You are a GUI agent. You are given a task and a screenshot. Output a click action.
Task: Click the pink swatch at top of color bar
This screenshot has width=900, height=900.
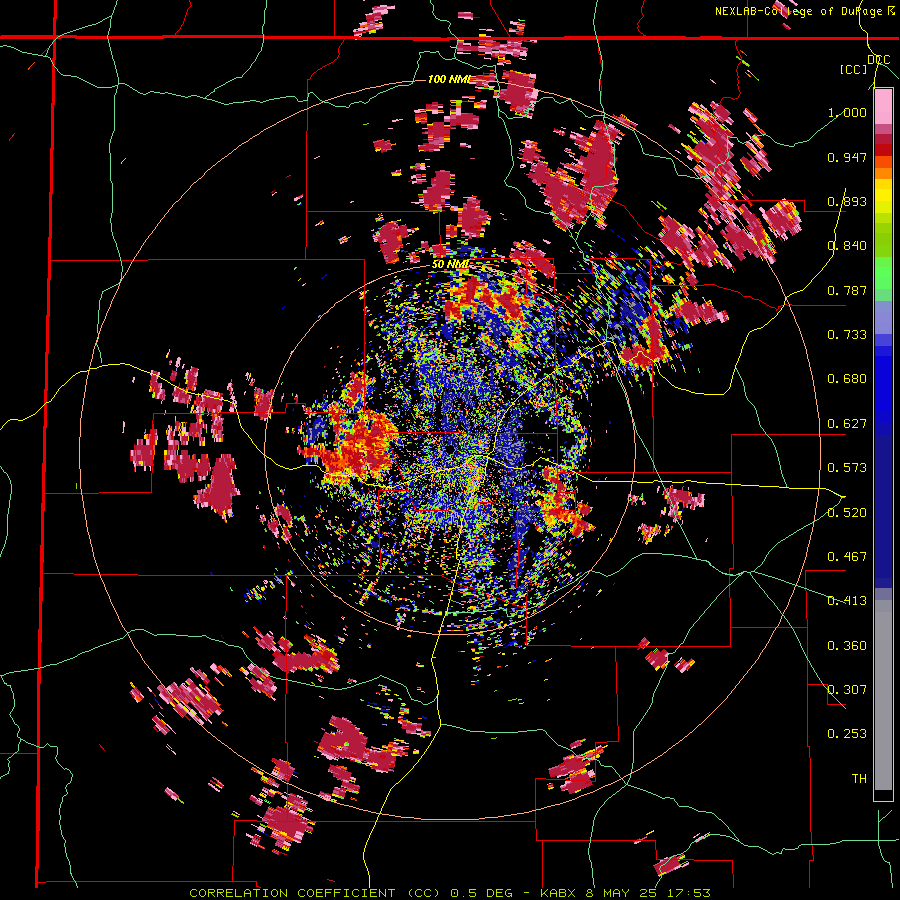coord(883,107)
